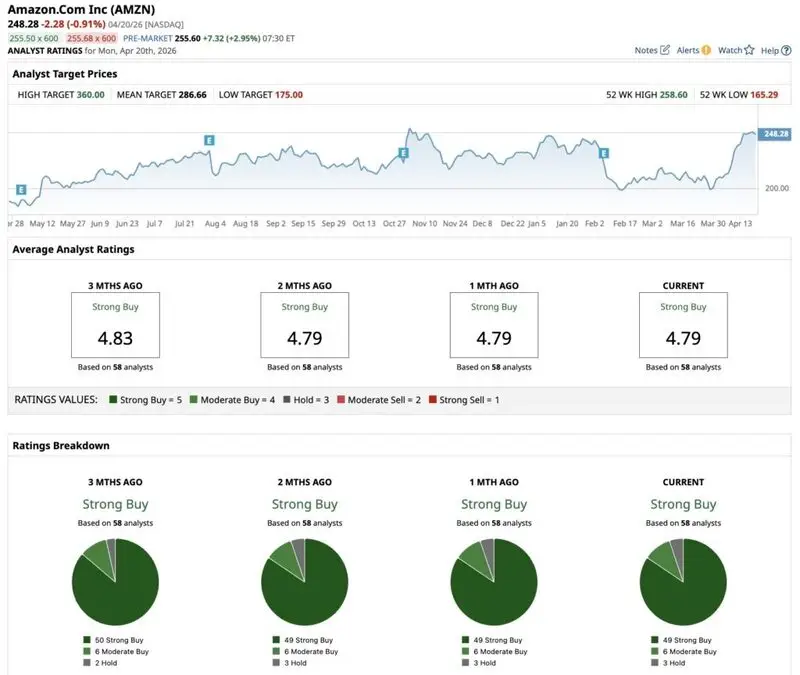Expand the Ratings Breakdown section
Image resolution: width=800 pixels, height=675 pixels.
click(x=62, y=445)
